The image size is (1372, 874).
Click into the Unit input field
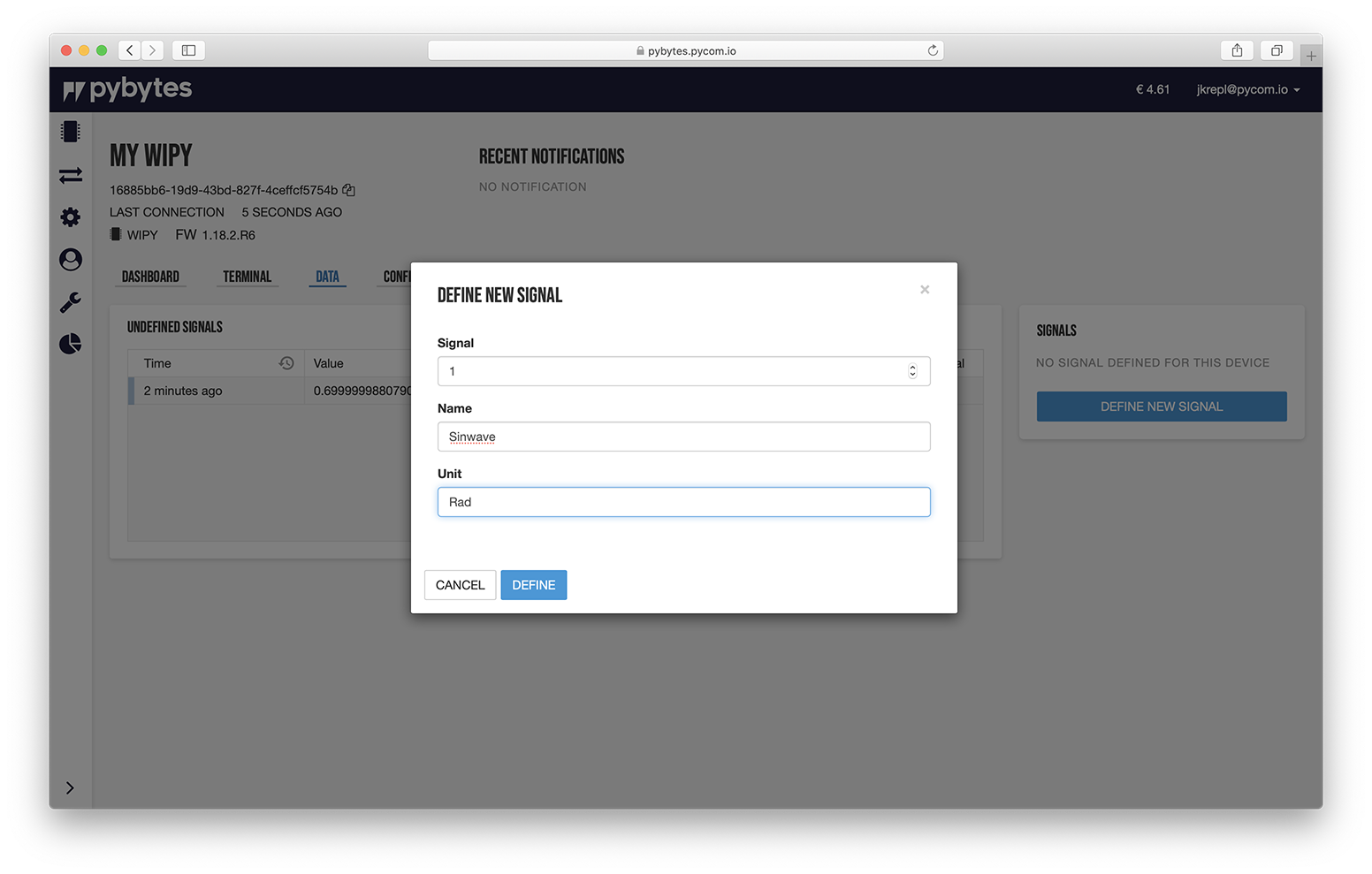pos(683,502)
